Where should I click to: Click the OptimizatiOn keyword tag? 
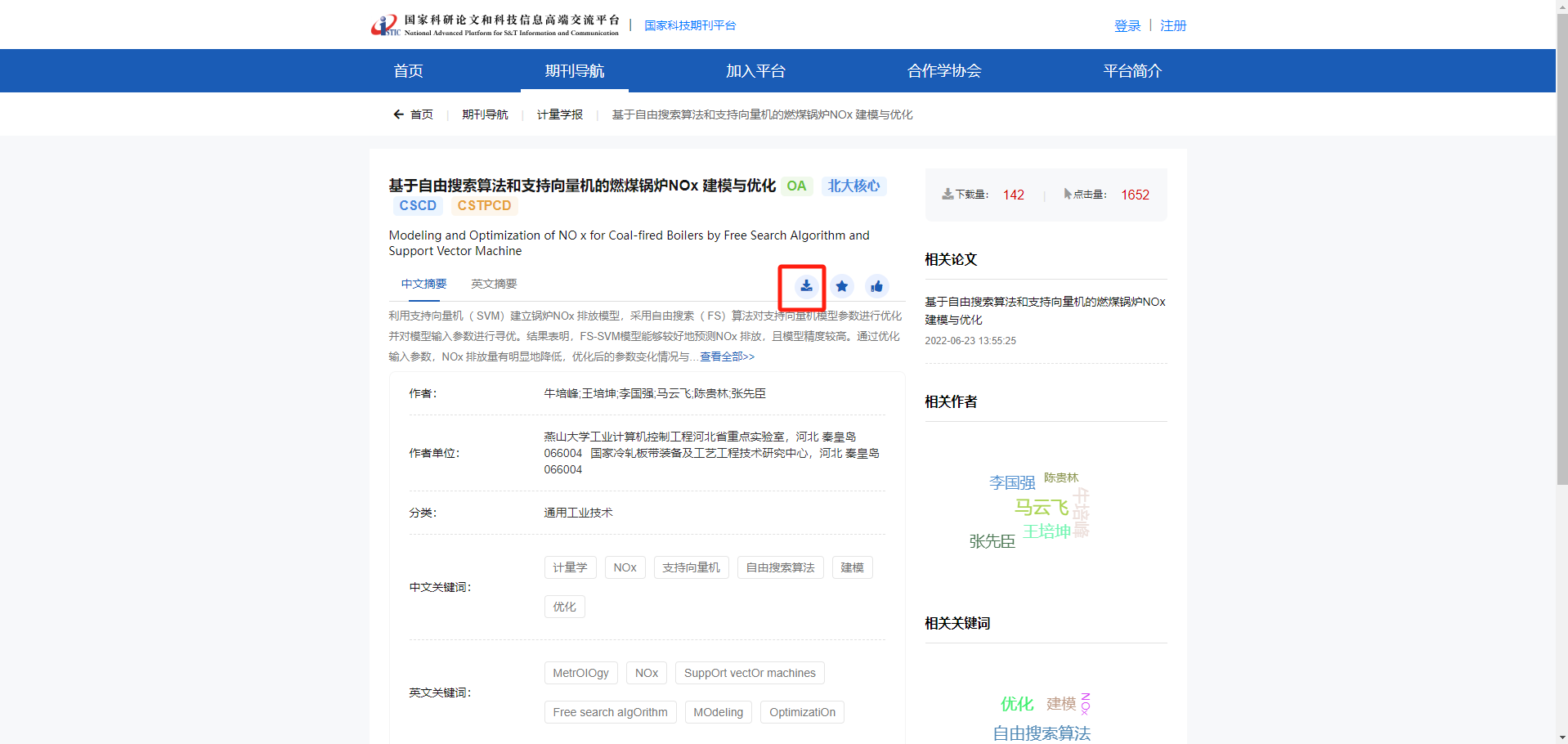(x=802, y=712)
